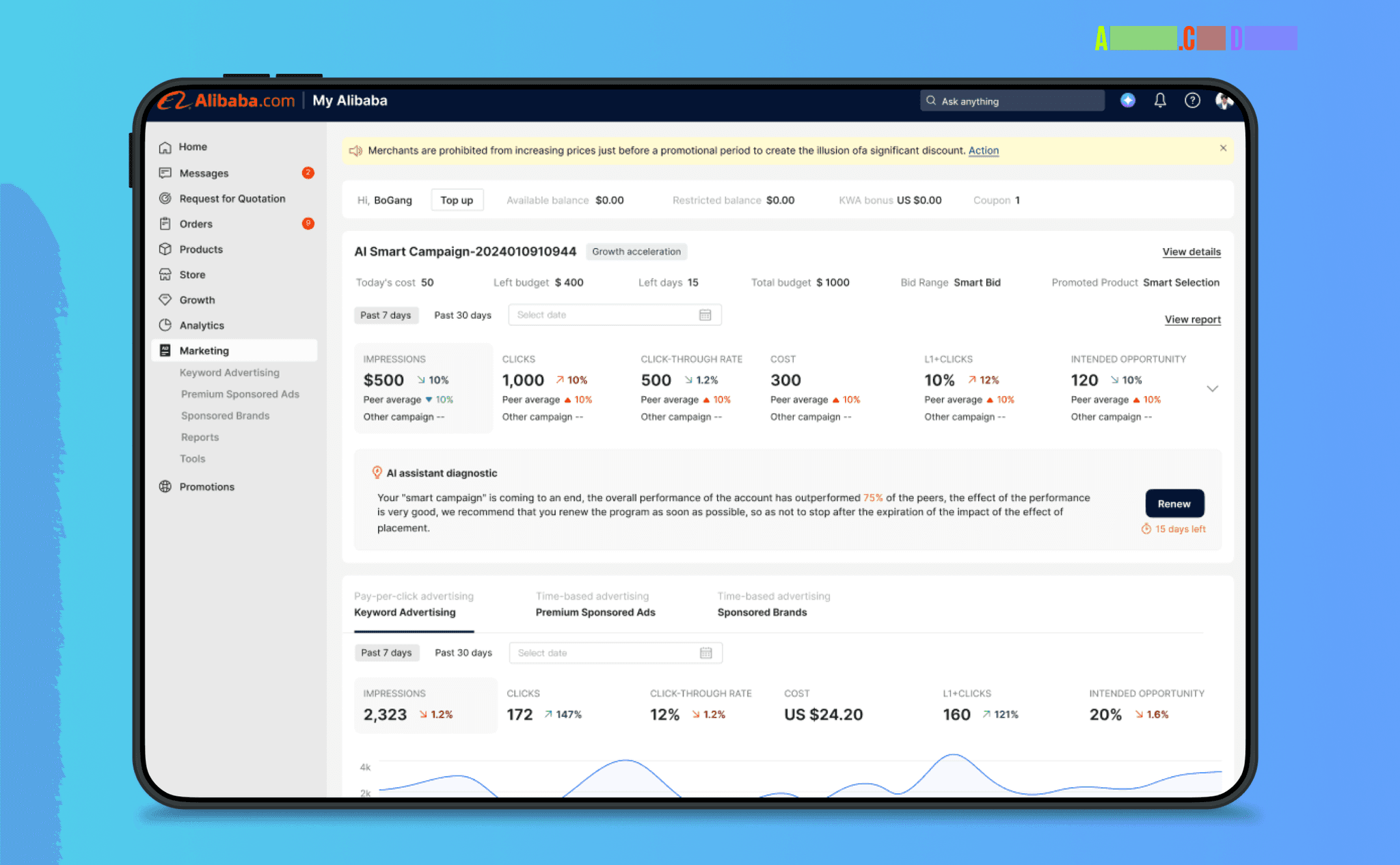Image resolution: width=1400 pixels, height=865 pixels.
Task: Click the Promotions icon in sidebar
Action: (x=166, y=486)
